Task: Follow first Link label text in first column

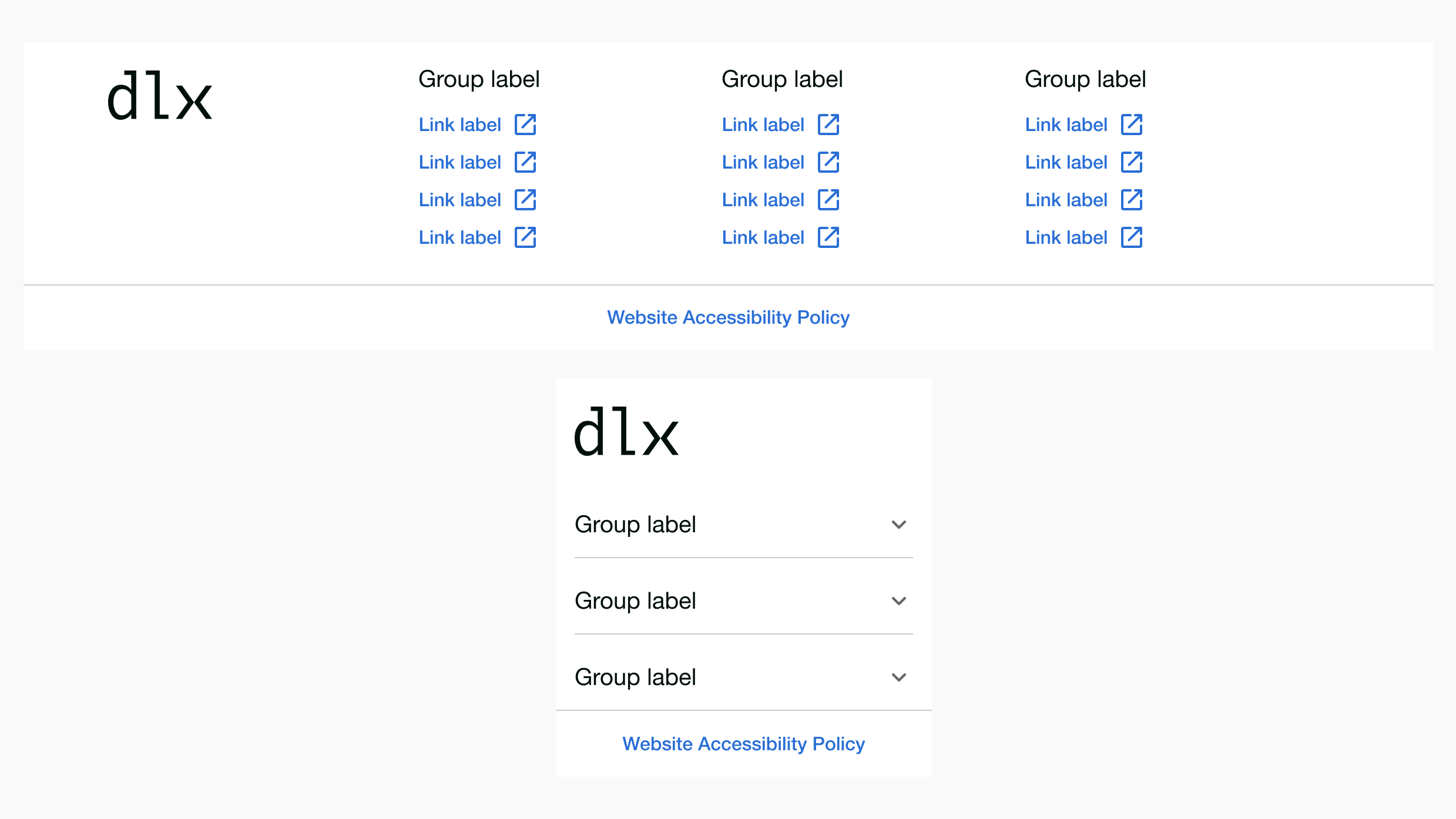Action: [460, 125]
